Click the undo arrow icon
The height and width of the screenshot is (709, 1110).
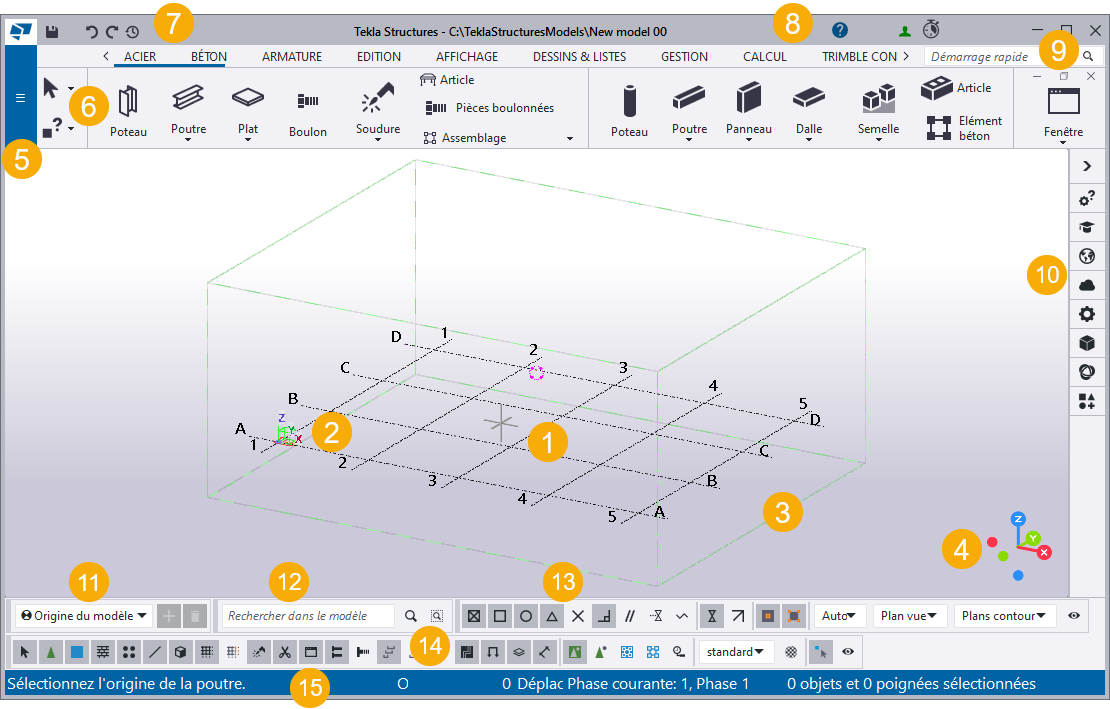pos(92,32)
